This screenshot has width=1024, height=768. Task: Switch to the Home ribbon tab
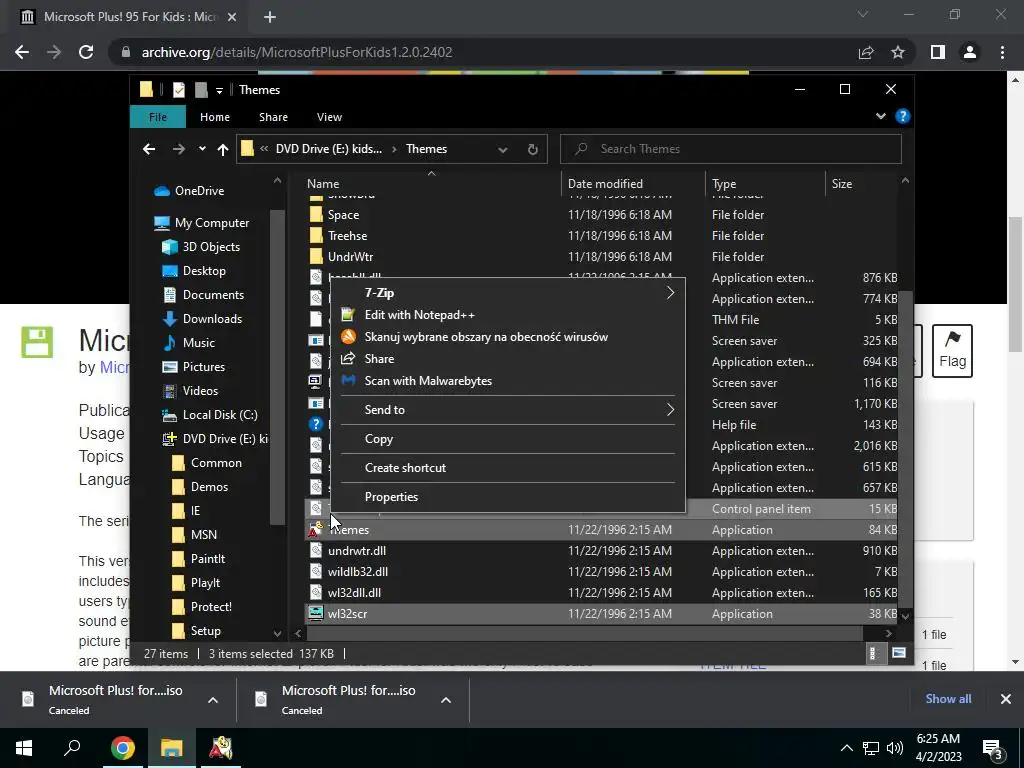(215, 117)
